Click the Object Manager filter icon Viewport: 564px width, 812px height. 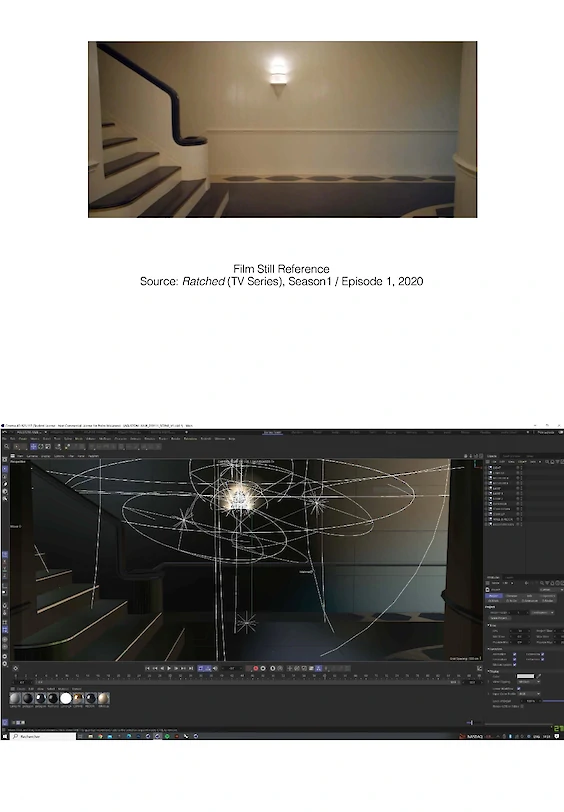click(557, 462)
